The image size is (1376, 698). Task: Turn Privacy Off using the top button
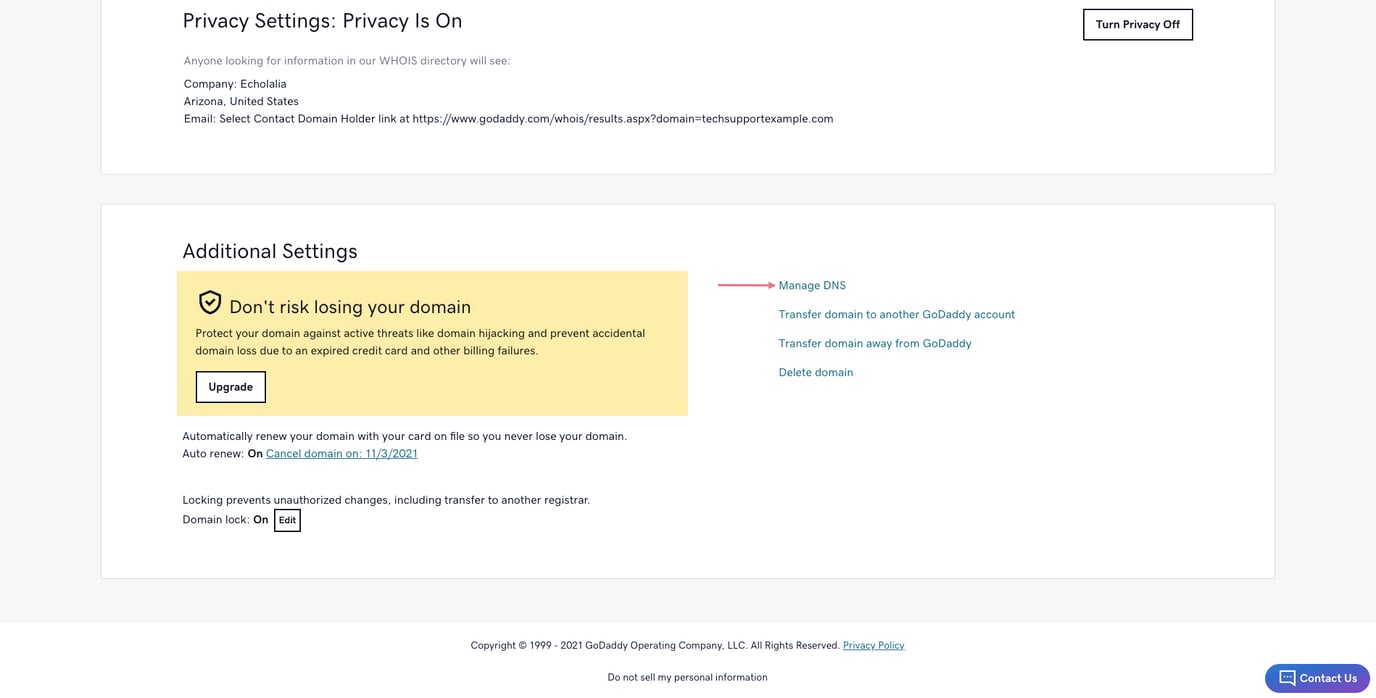coord(1138,22)
